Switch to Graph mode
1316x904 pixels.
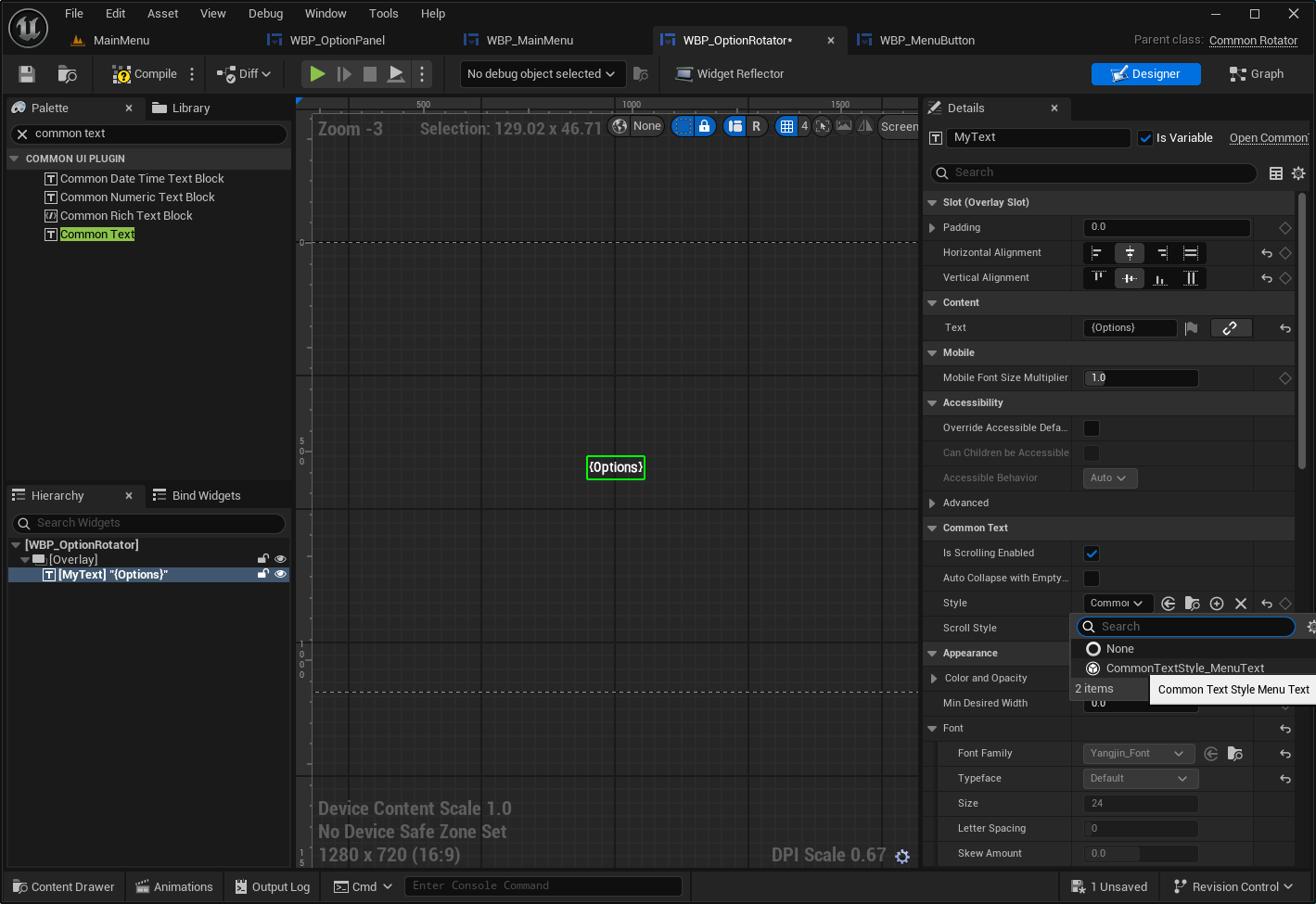click(1257, 74)
